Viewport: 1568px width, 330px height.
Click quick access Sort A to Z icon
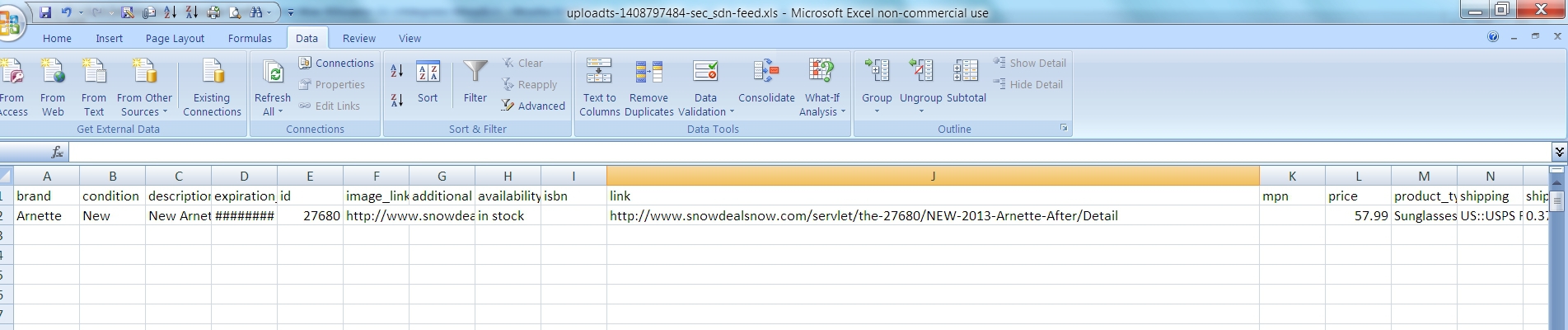click(171, 12)
